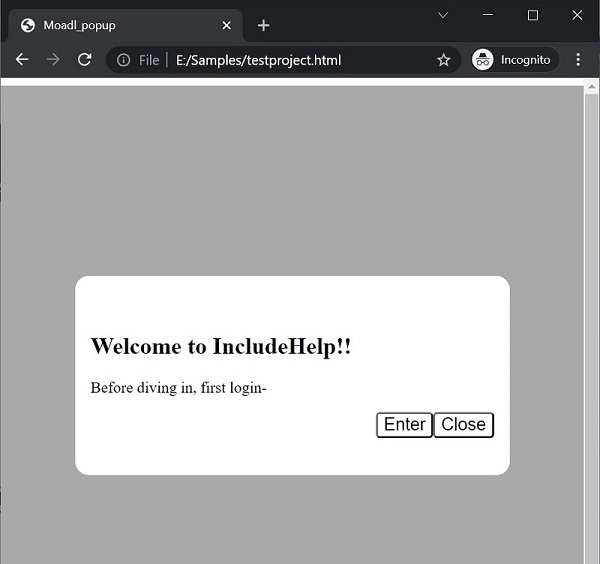The image size is (600, 564).
Task: Click the 'Welcome to IncludeHelp!!' heading
Action: [x=220, y=347]
